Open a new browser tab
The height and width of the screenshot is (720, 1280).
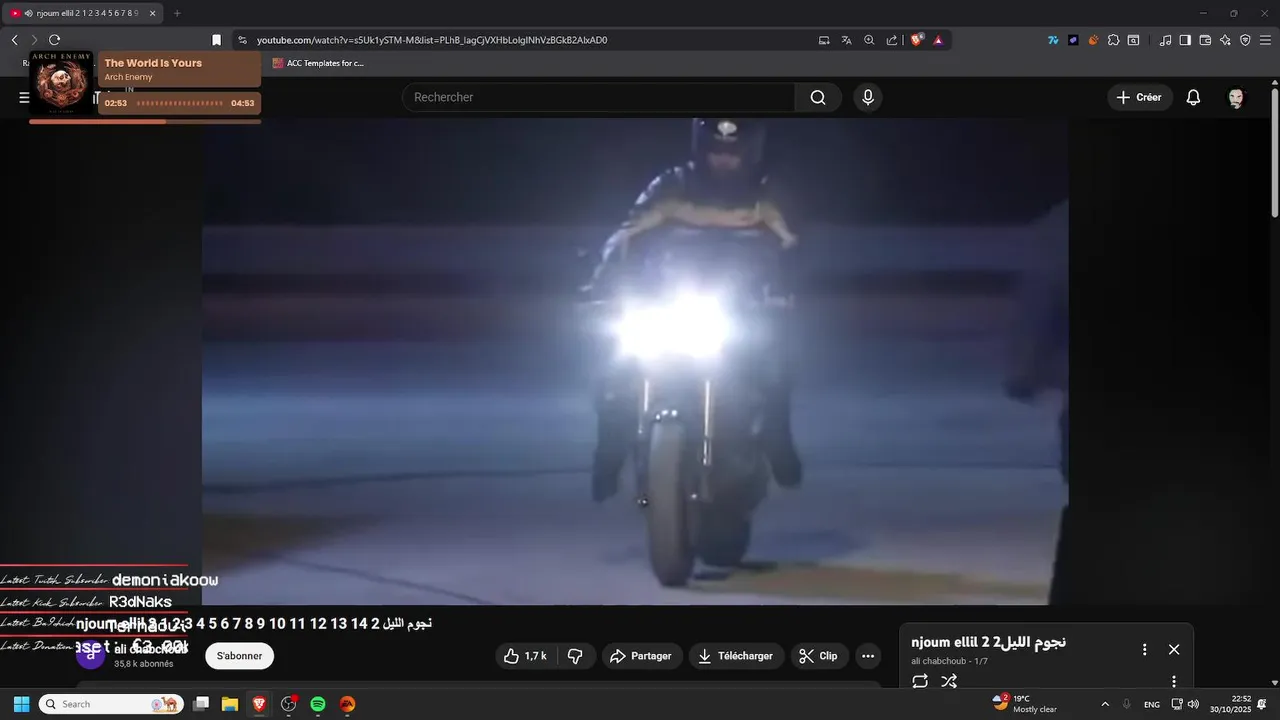point(177,13)
